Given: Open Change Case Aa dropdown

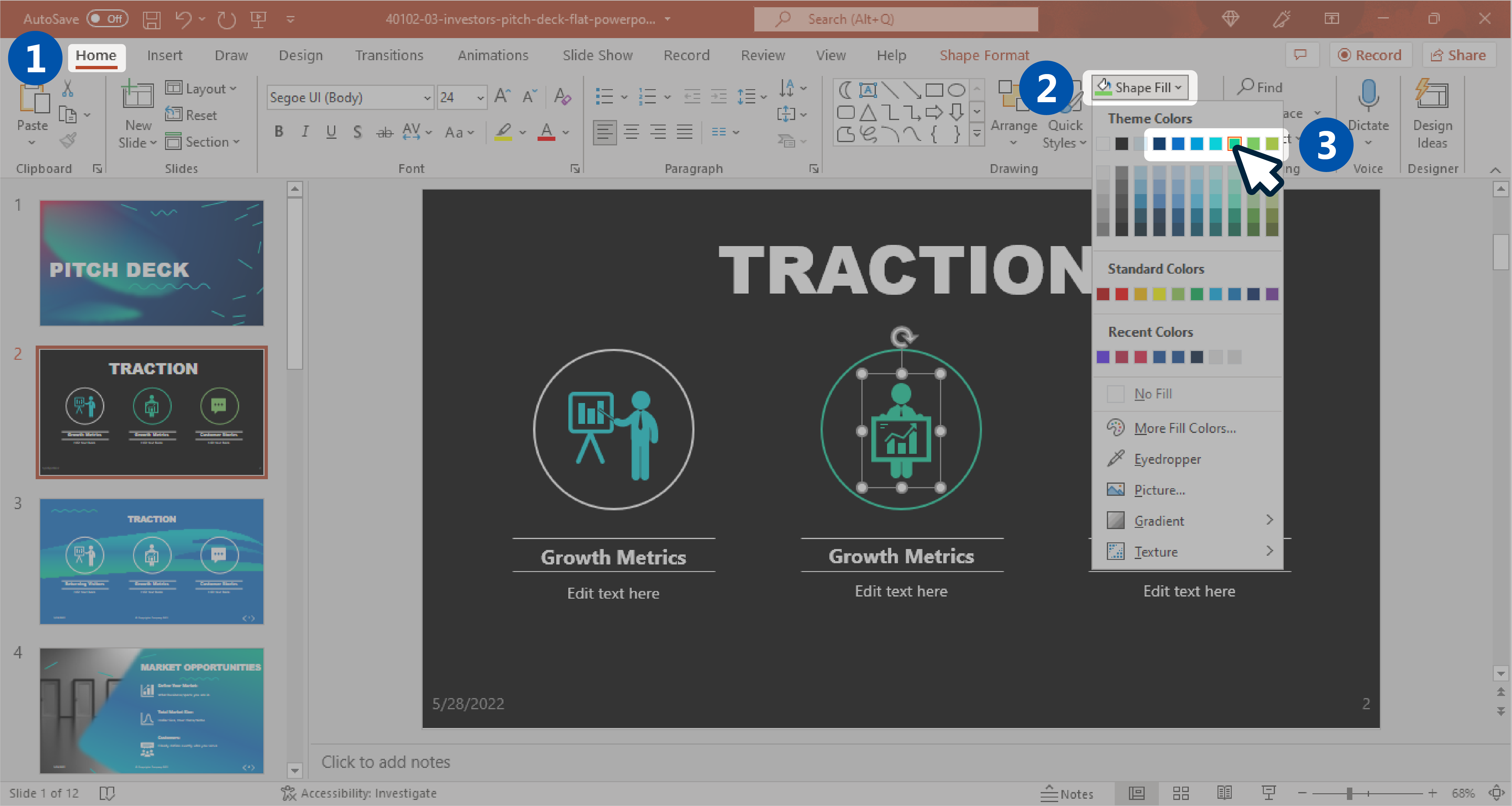Looking at the screenshot, I should click(x=459, y=132).
